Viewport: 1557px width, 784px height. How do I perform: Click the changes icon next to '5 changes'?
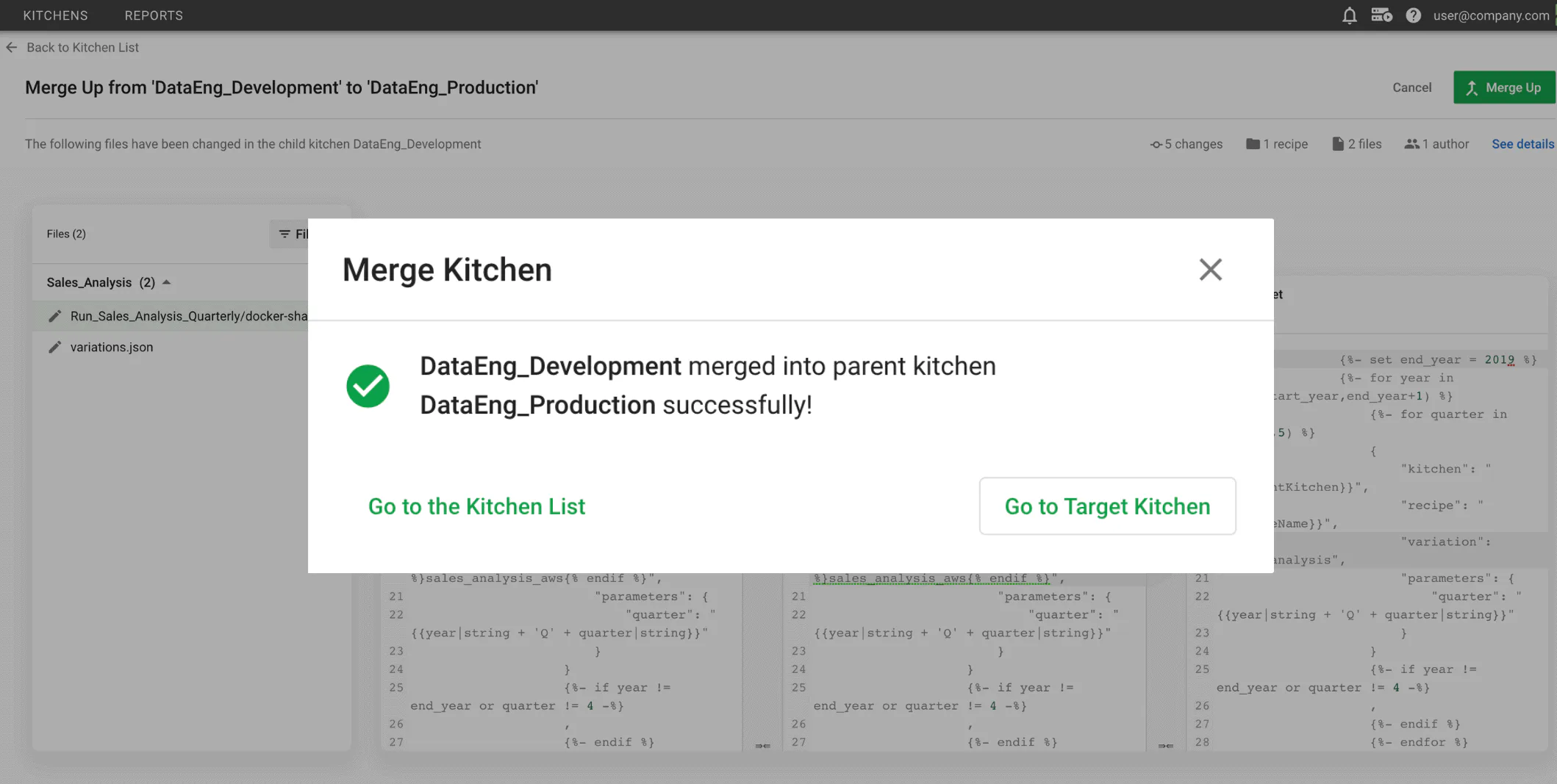tap(1156, 144)
